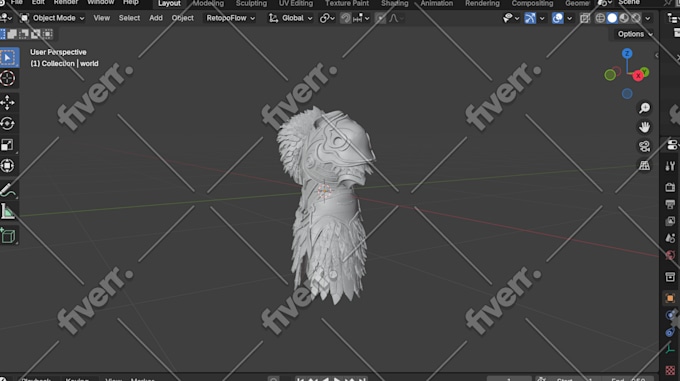Toggle perspective/orthographic grid gizmo
680x381 pixels.
[644, 165]
